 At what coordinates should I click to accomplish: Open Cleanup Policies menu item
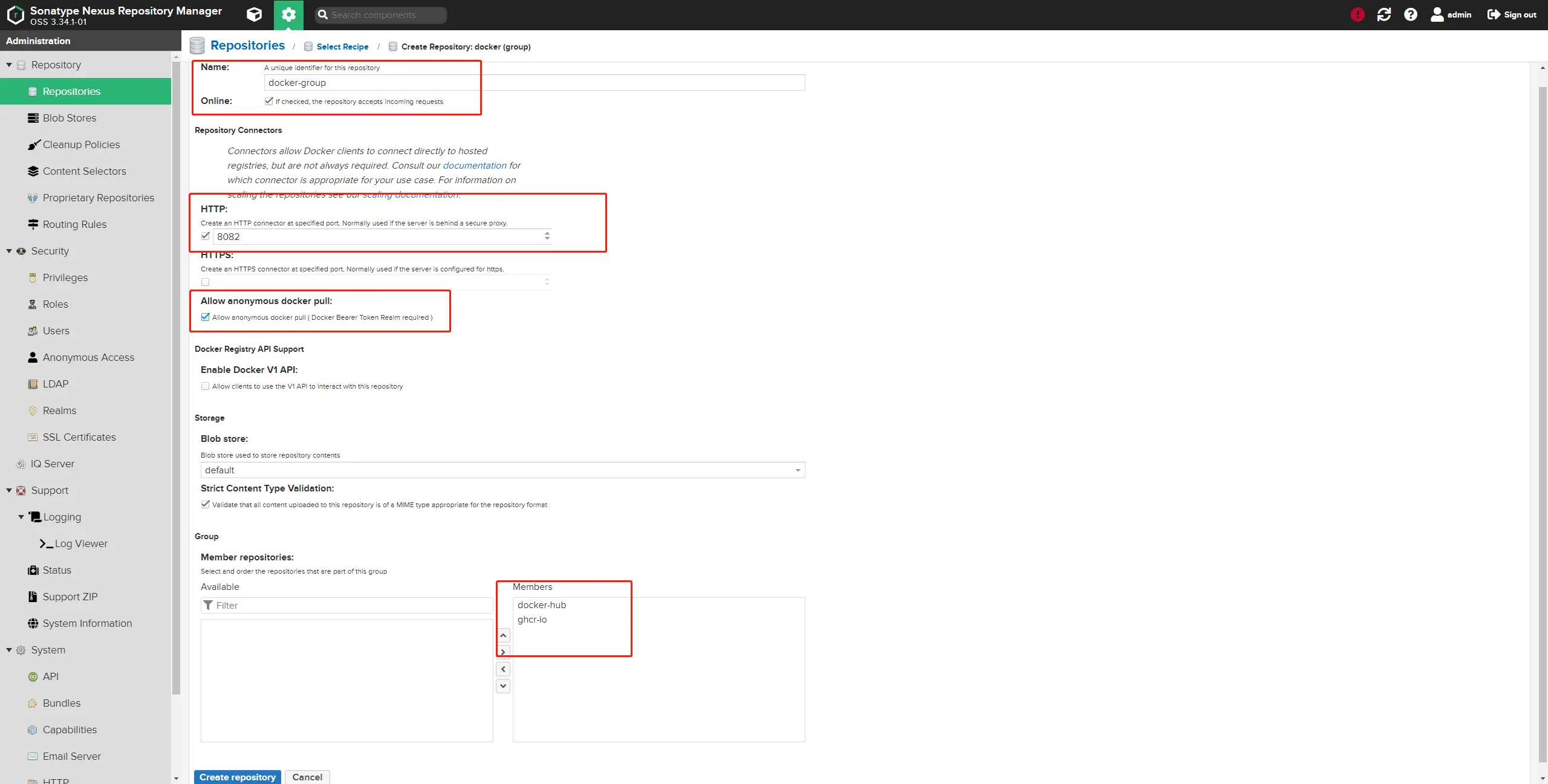tap(81, 144)
